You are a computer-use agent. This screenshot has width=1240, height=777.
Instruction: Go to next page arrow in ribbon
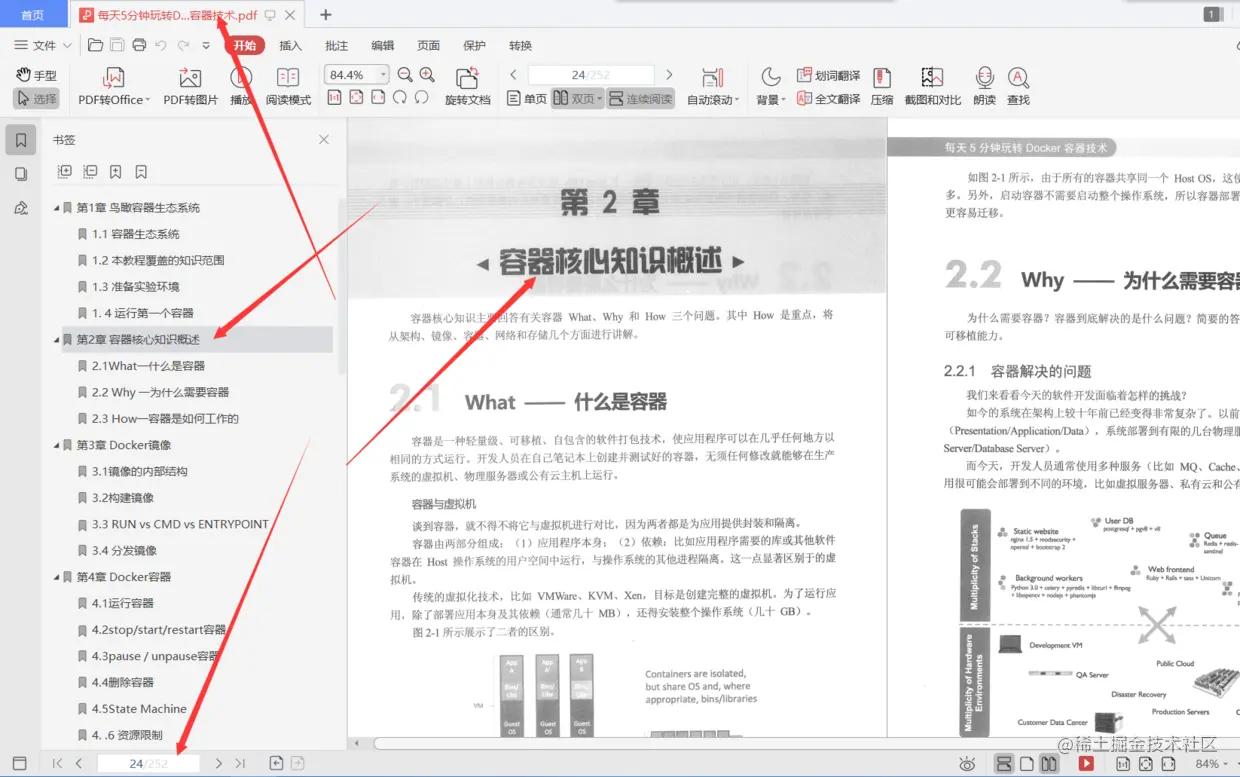tap(669, 75)
